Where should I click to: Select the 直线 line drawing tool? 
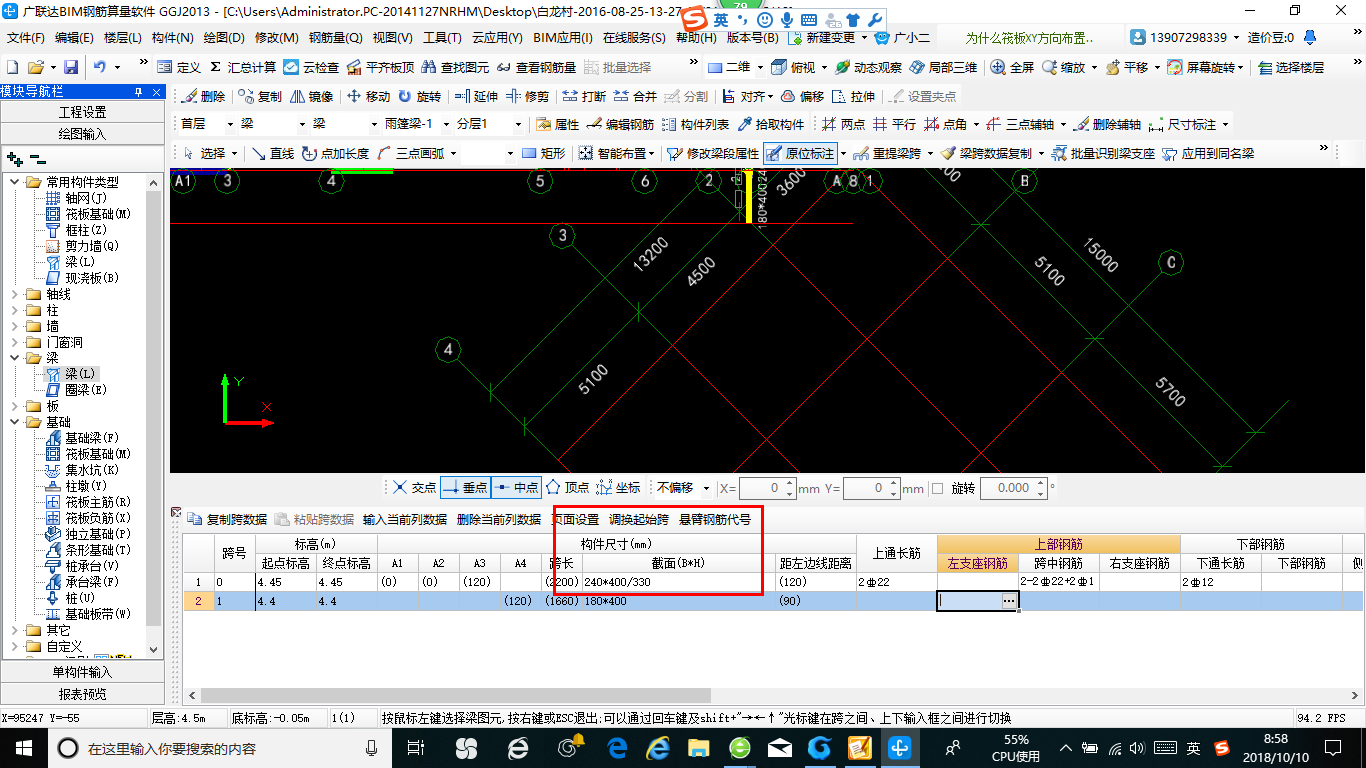272,154
